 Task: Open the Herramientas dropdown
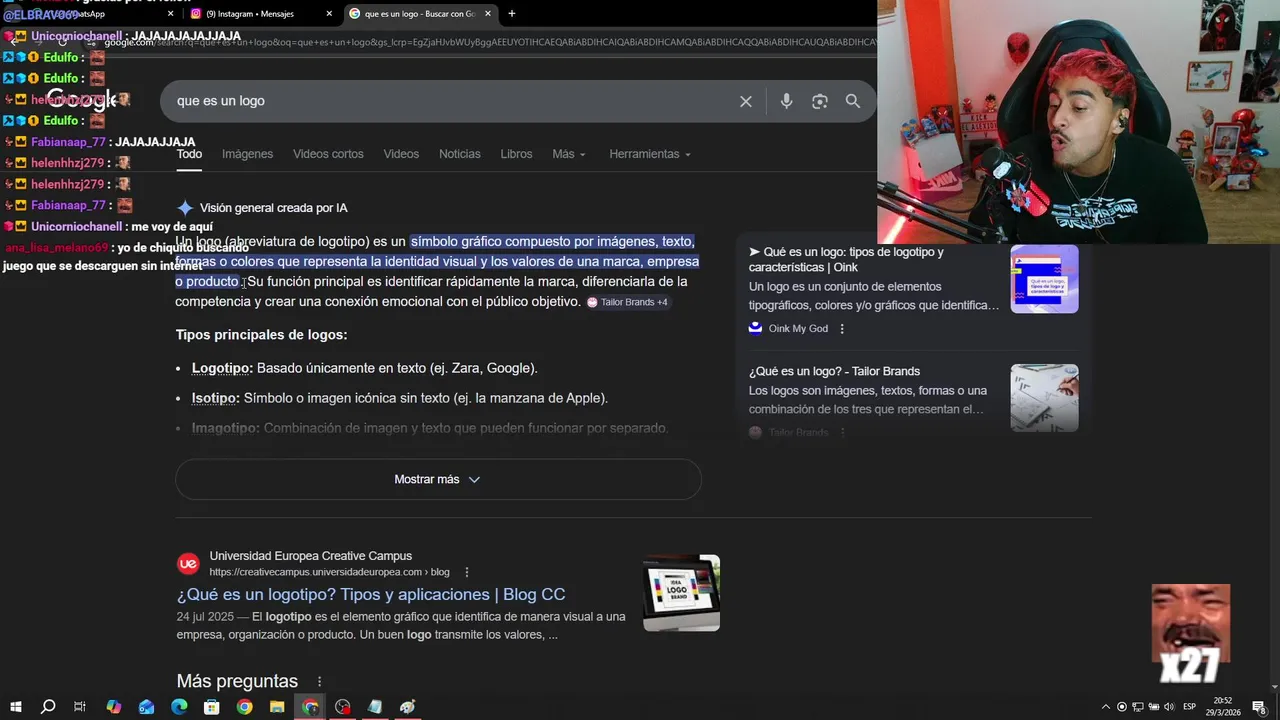650,154
